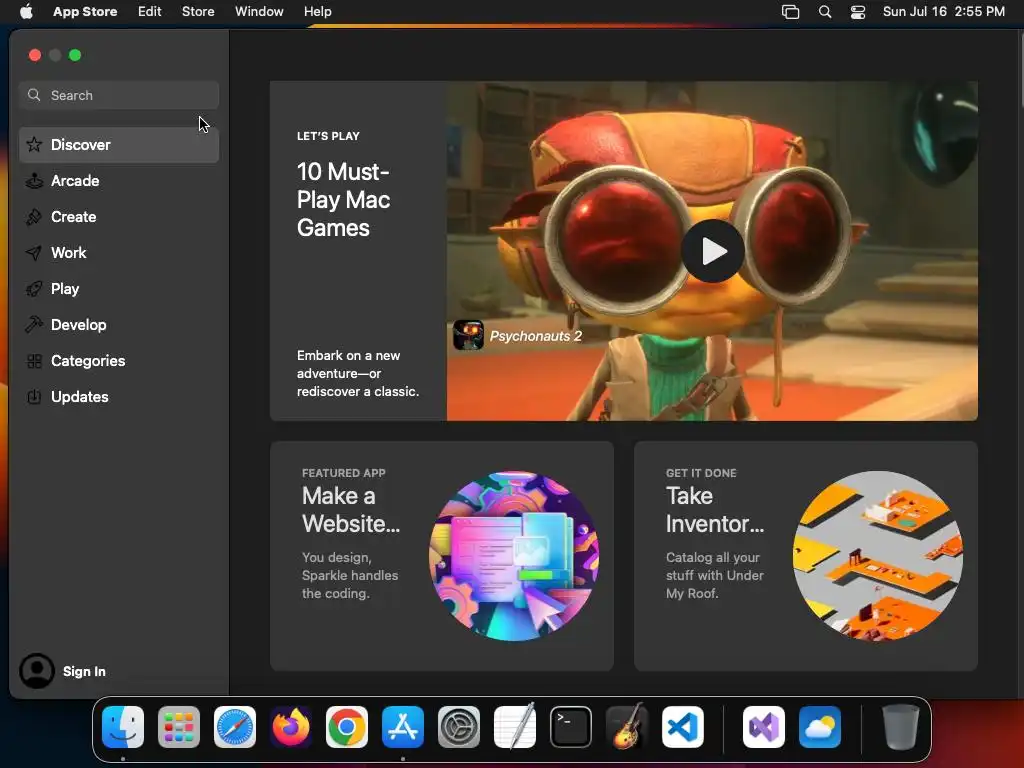Image resolution: width=1024 pixels, height=768 pixels.
Task: Click the vertical scrollbar at window's right edge
Action: [1021, 68]
